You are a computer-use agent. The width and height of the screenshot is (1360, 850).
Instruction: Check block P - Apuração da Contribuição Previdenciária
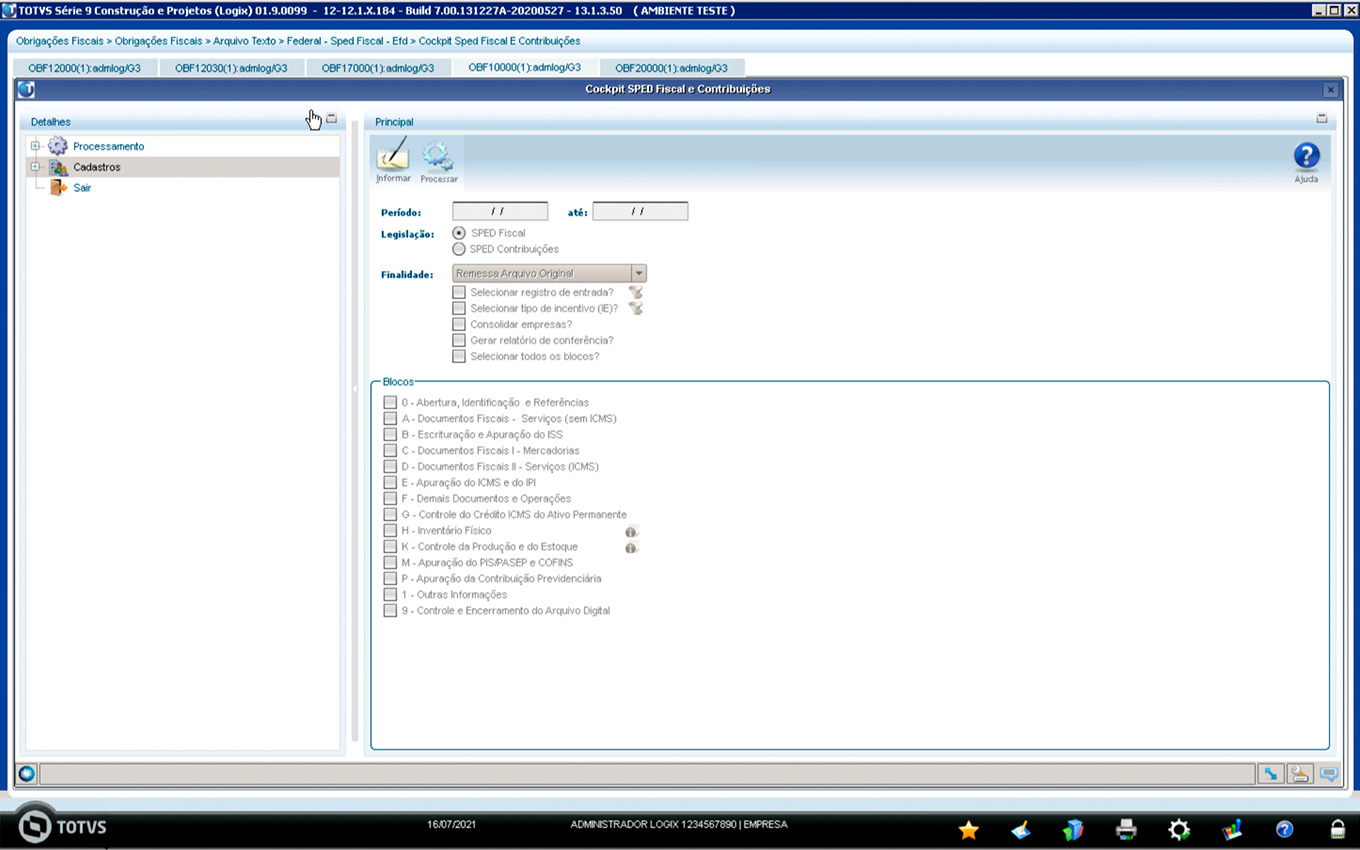pyautogui.click(x=390, y=579)
